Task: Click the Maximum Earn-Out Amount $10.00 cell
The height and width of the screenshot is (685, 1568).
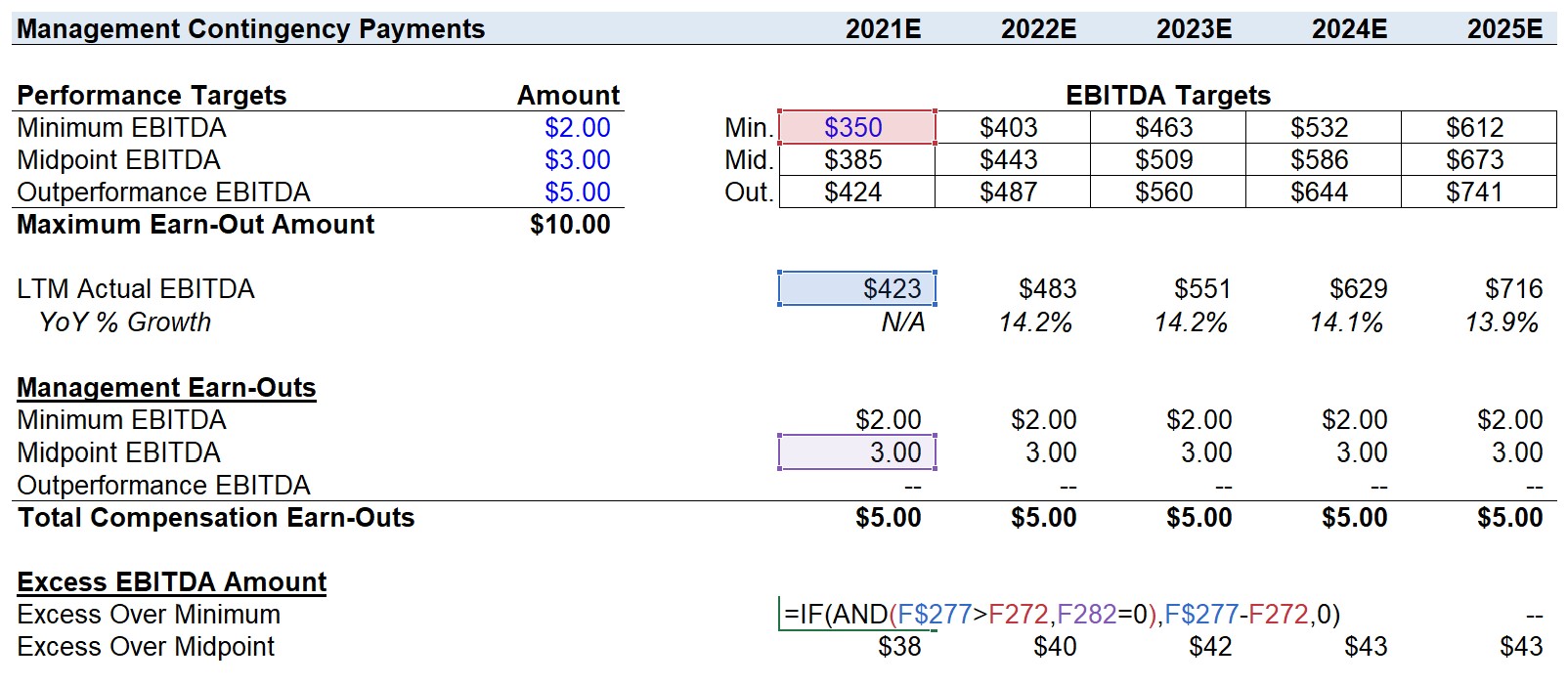Action: coord(570,225)
